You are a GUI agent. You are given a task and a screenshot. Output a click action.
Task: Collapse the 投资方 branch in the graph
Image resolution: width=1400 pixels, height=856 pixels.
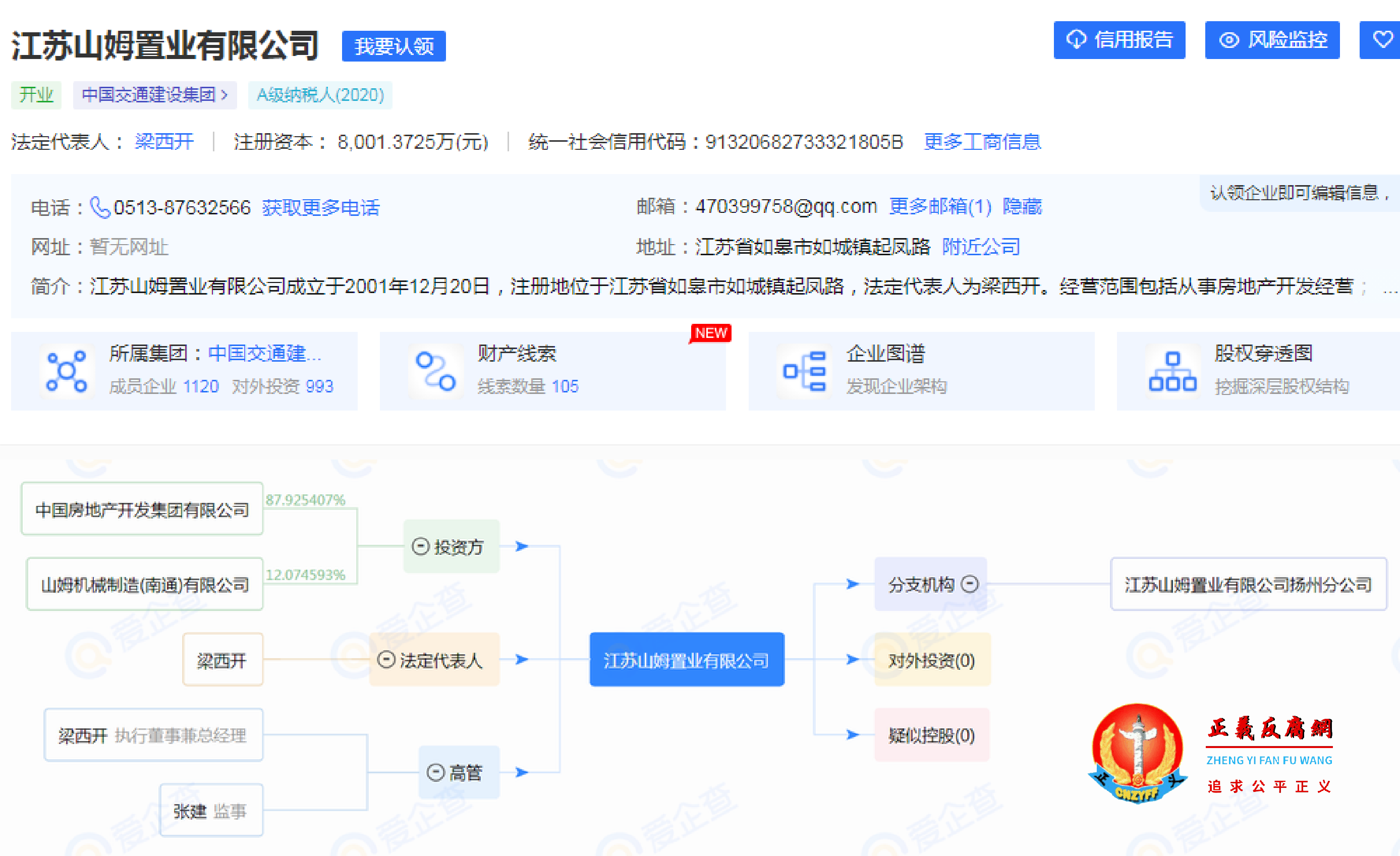[x=420, y=546]
